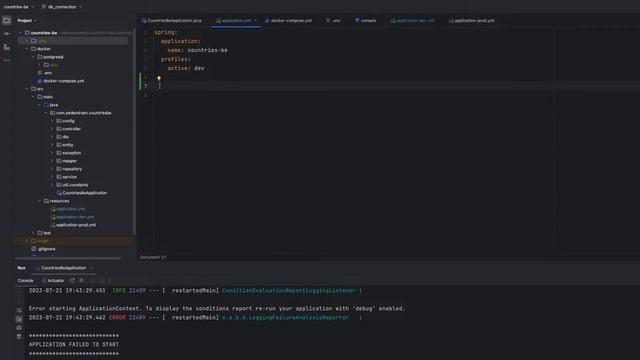The width and height of the screenshot is (640, 360).
Task: Collapse the src folder
Action: (27, 89)
